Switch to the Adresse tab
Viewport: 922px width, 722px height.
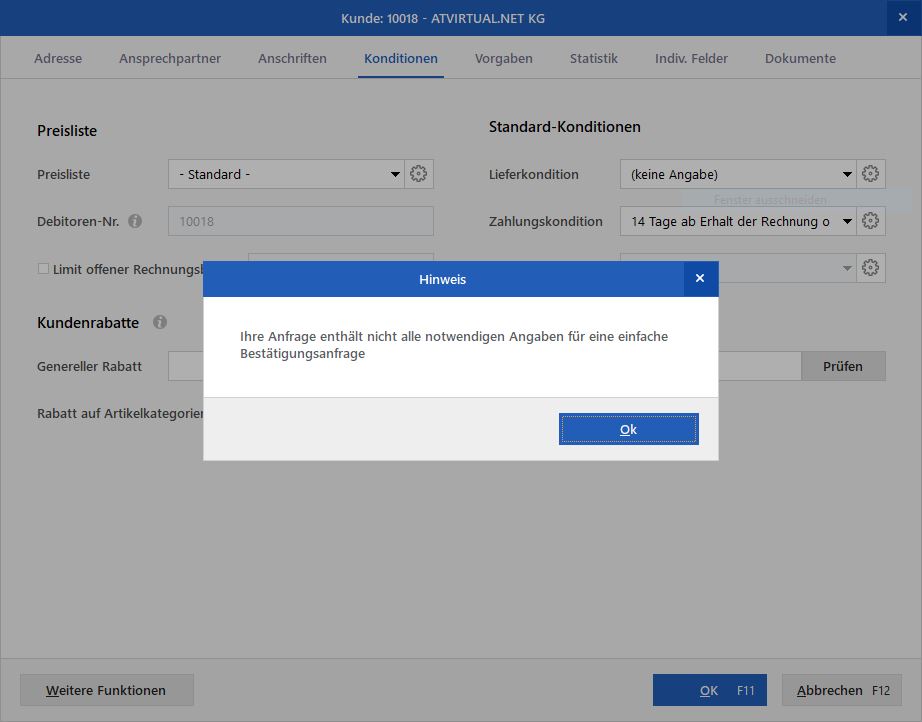pyautogui.click(x=58, y=58)
